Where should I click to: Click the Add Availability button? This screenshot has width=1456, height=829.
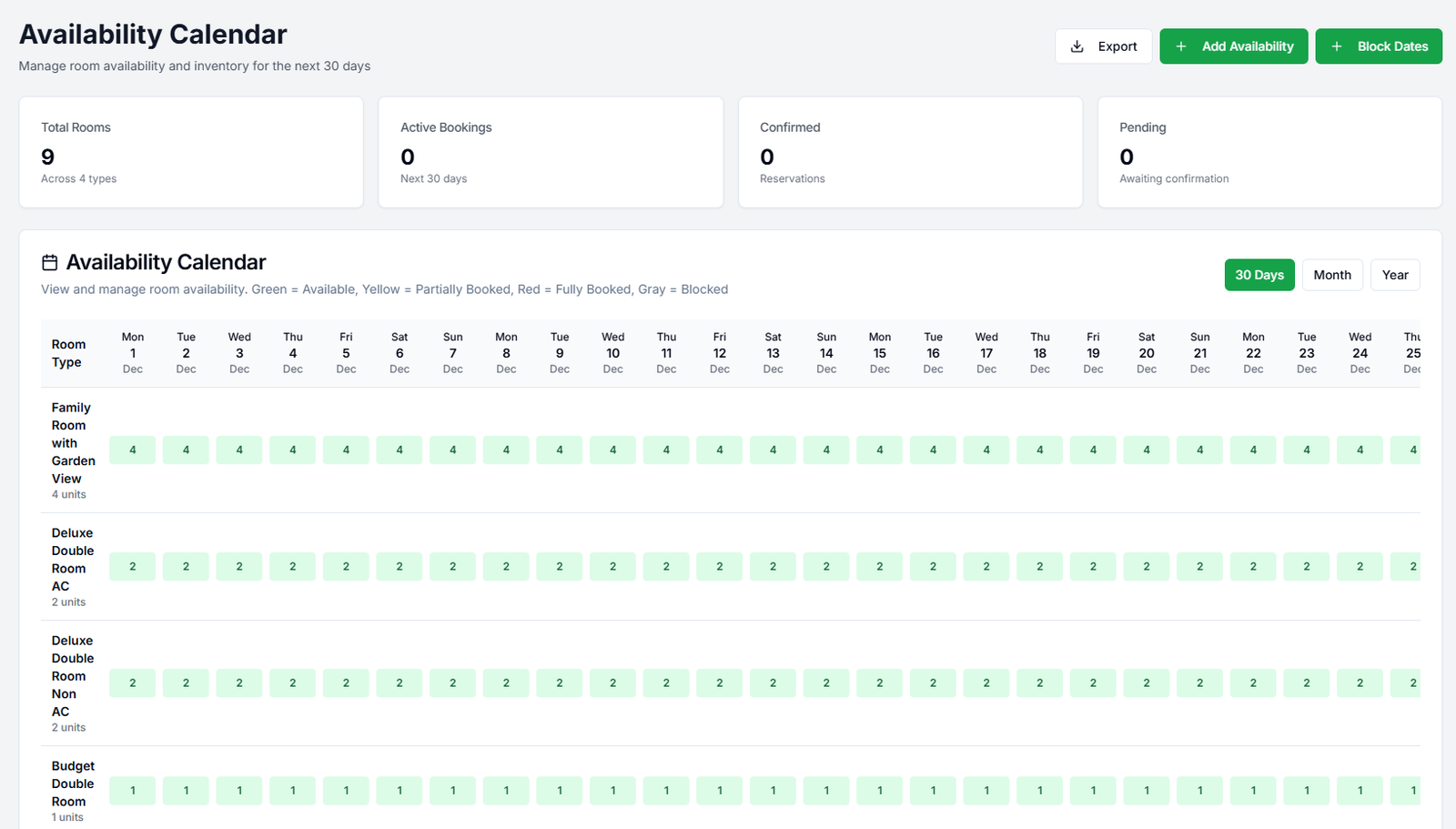click(x=1233, y=46)
